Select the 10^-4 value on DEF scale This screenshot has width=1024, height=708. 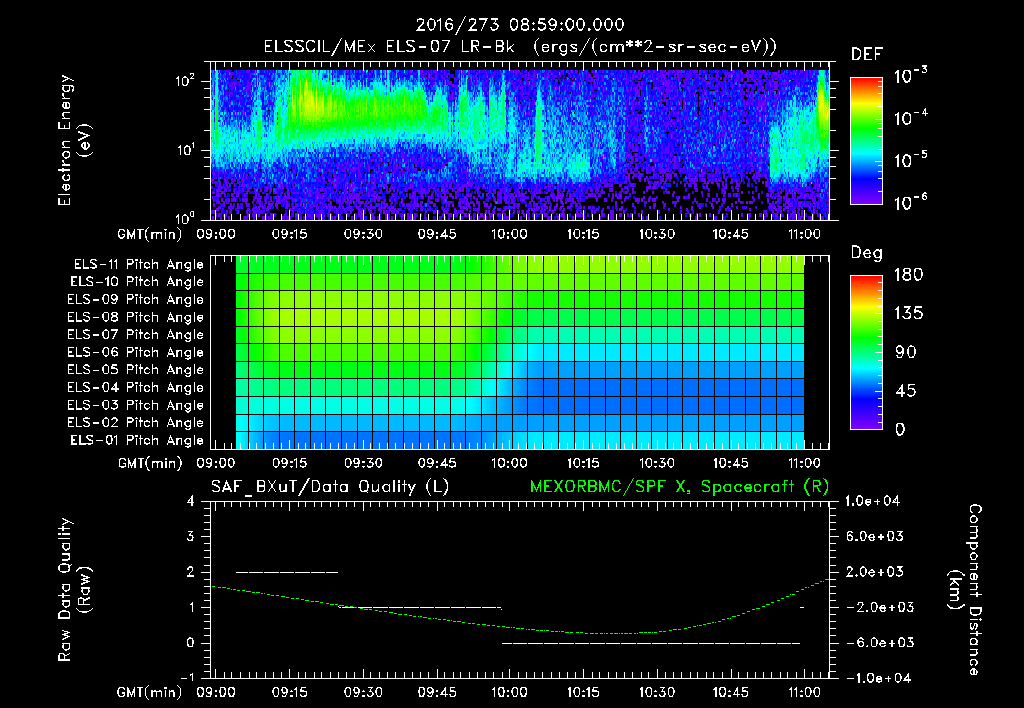click(910, 118)
